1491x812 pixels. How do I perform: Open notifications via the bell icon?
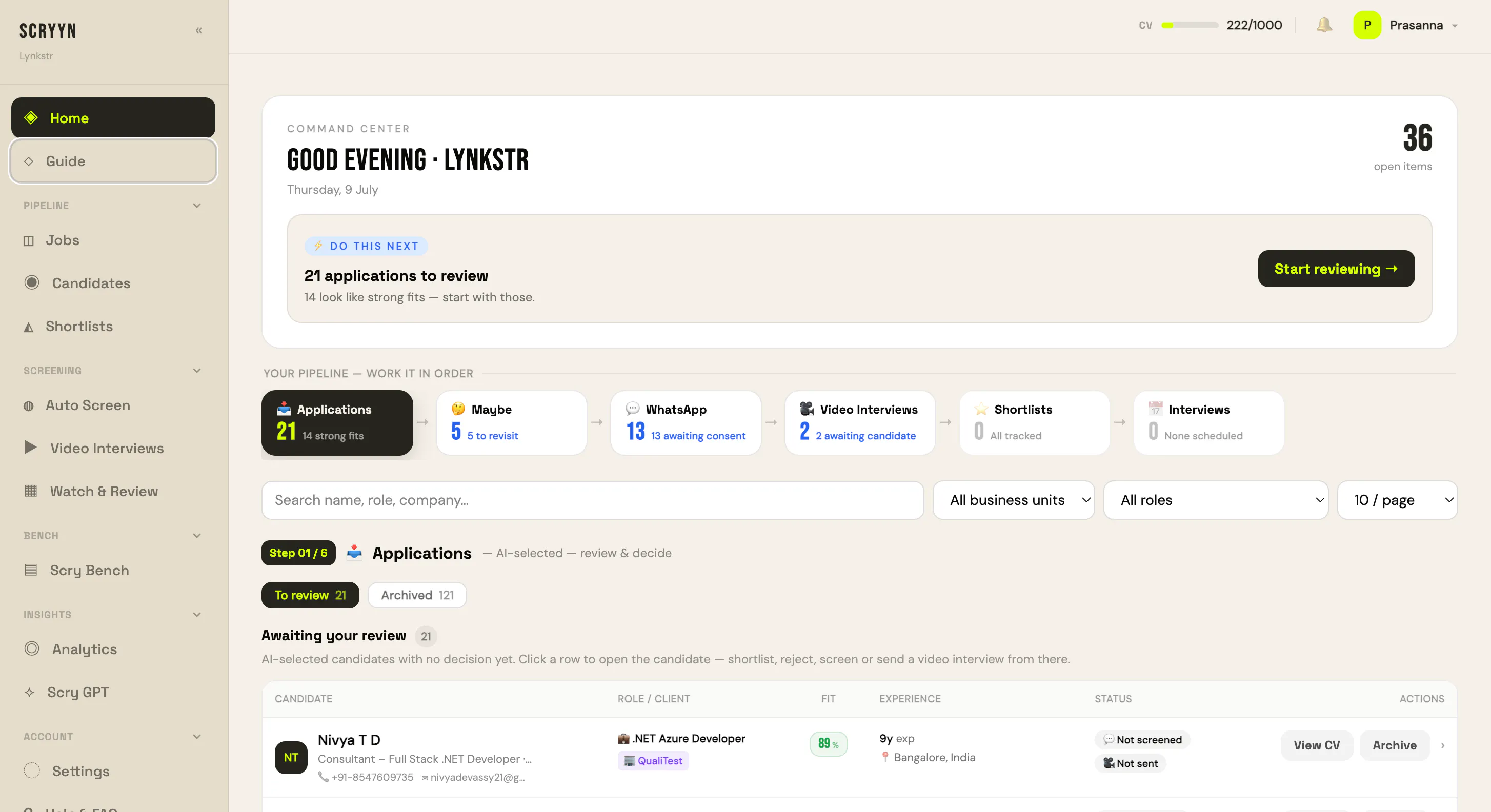click(x=1324, y=25)
